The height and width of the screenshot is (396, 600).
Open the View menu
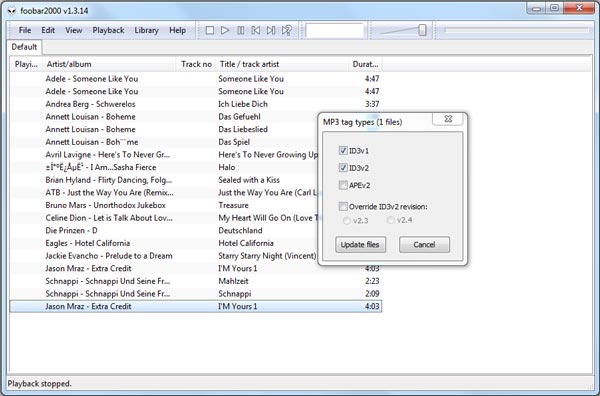[73, 30]
